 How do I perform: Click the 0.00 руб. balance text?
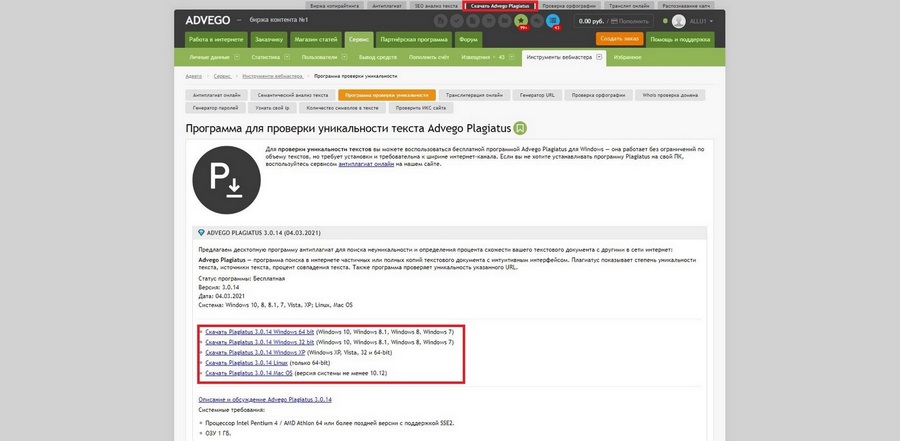tap(593, 21)
